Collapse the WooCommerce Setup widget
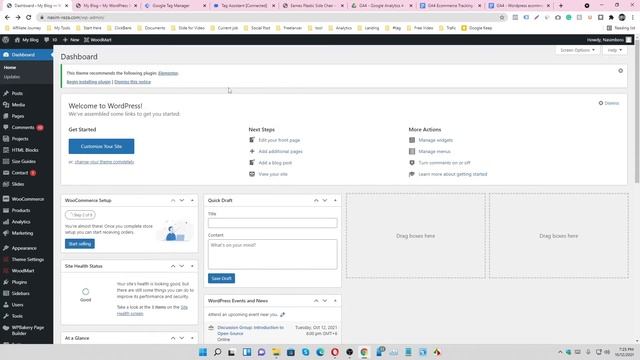Viewport: 640px width, 360px height. pos(192,200)
